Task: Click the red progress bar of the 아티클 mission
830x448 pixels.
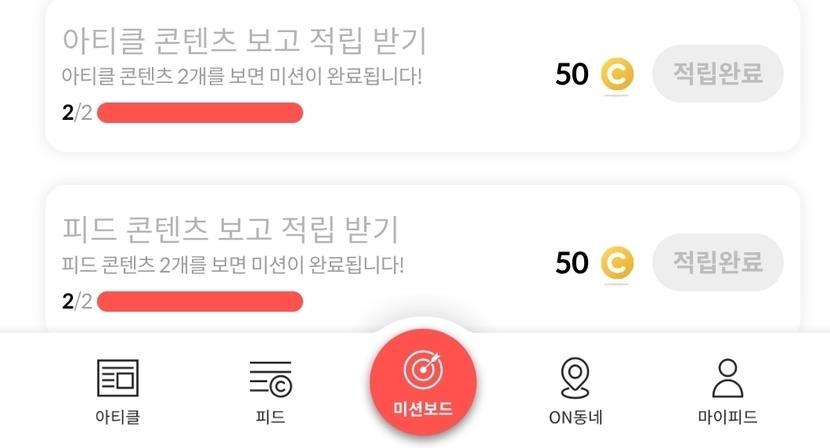Action: pos(200,113)
